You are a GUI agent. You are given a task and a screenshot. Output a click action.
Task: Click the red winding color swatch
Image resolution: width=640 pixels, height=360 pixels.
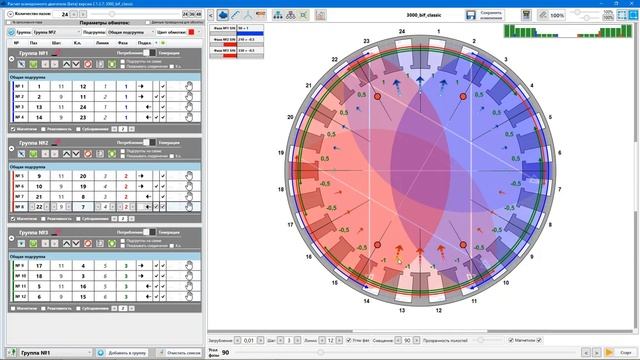pyautogui.click(x=191, y=32)
